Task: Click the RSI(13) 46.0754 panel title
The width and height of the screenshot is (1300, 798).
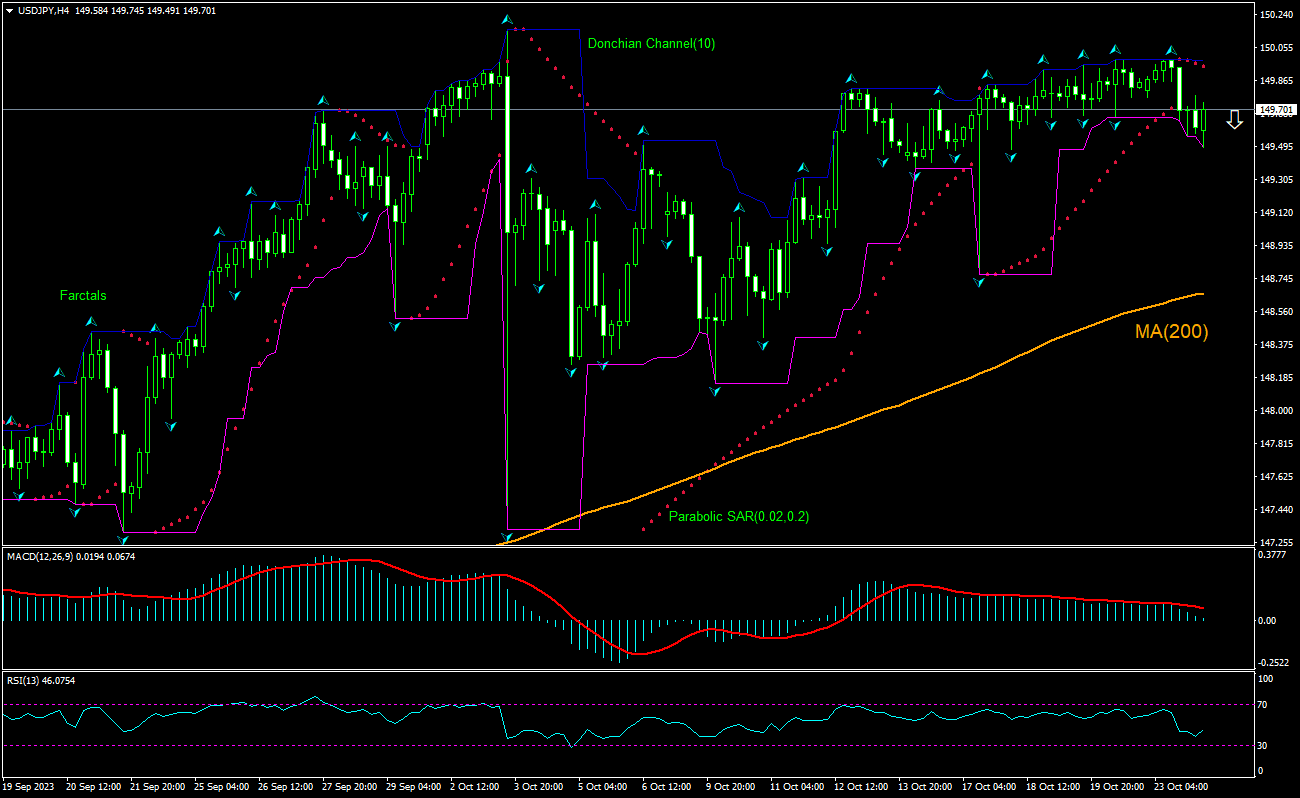Action: point(40,678)
